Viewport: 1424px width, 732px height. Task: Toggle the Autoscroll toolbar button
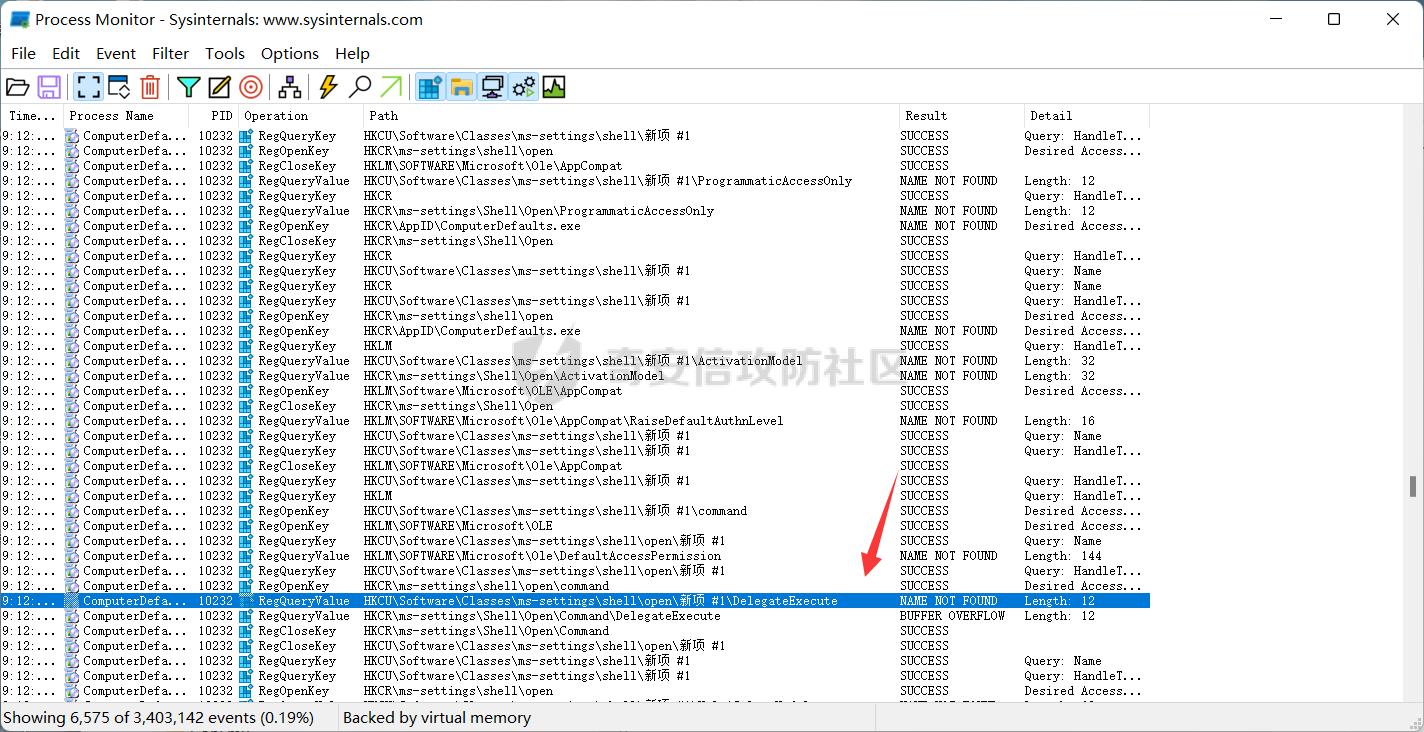coord(119,87)
